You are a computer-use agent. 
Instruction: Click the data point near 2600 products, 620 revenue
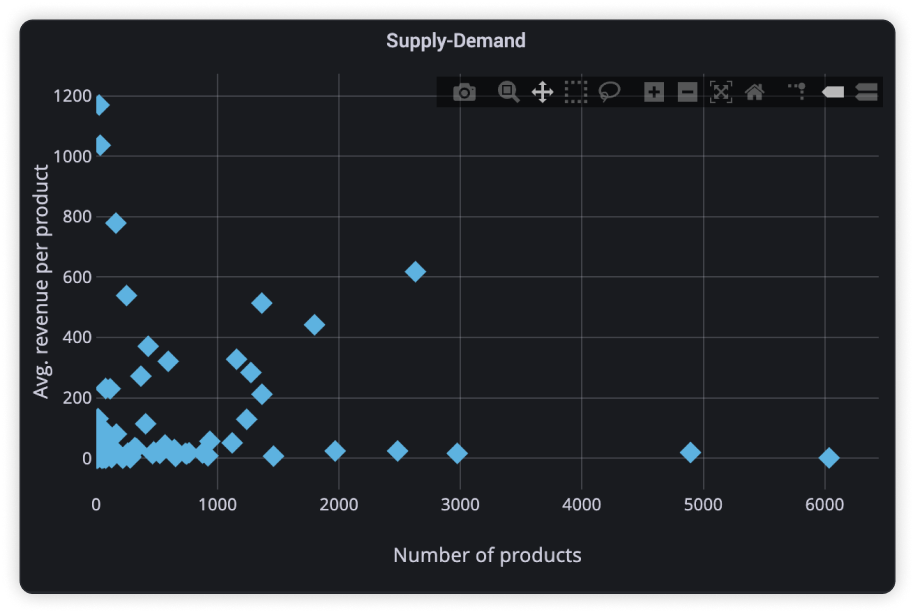[415, 272]
